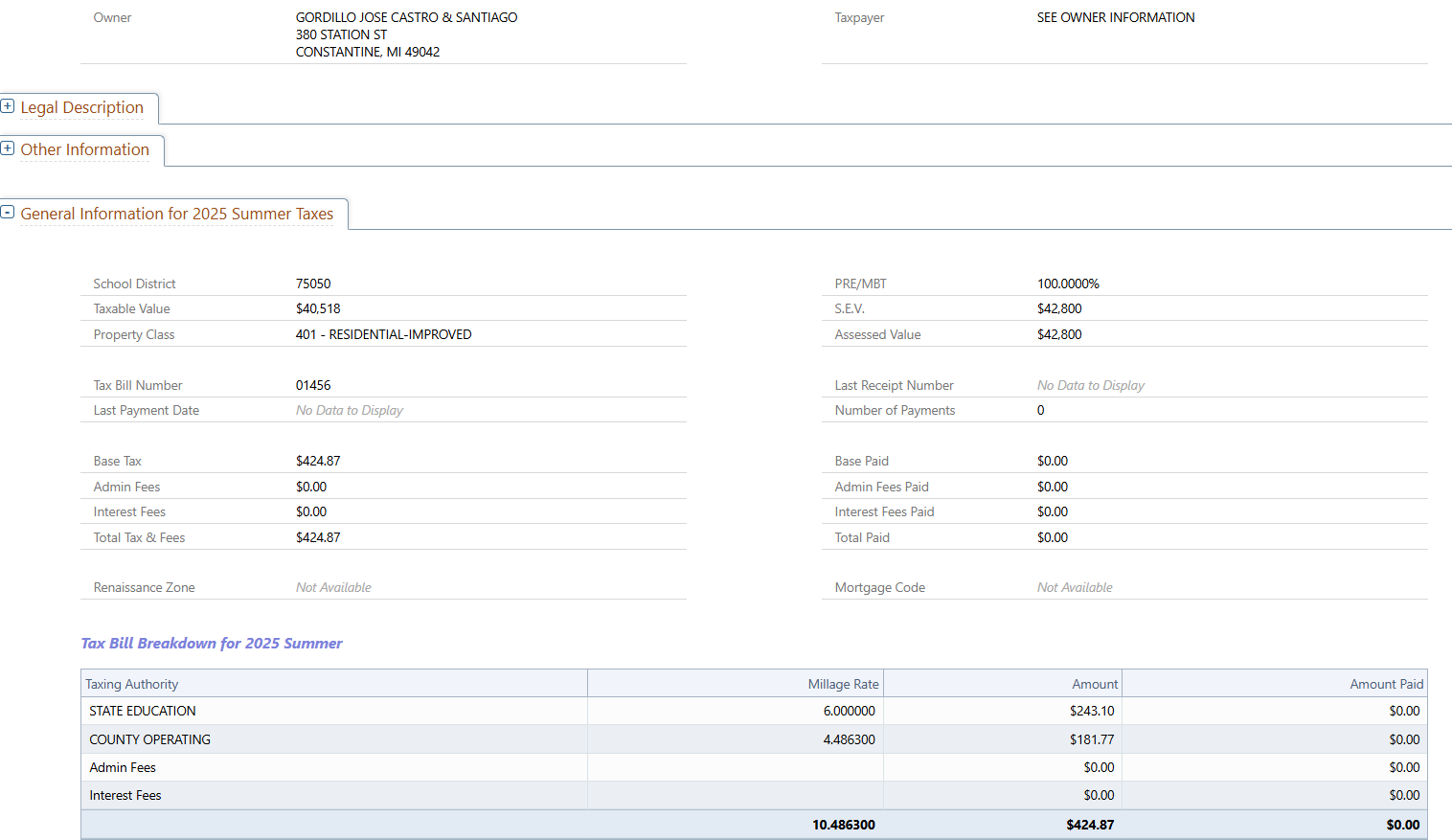Click SEE OWNER INFORMATION taxpayer text
Screen dimensions: 1452x840
[x=1115, y=17]
